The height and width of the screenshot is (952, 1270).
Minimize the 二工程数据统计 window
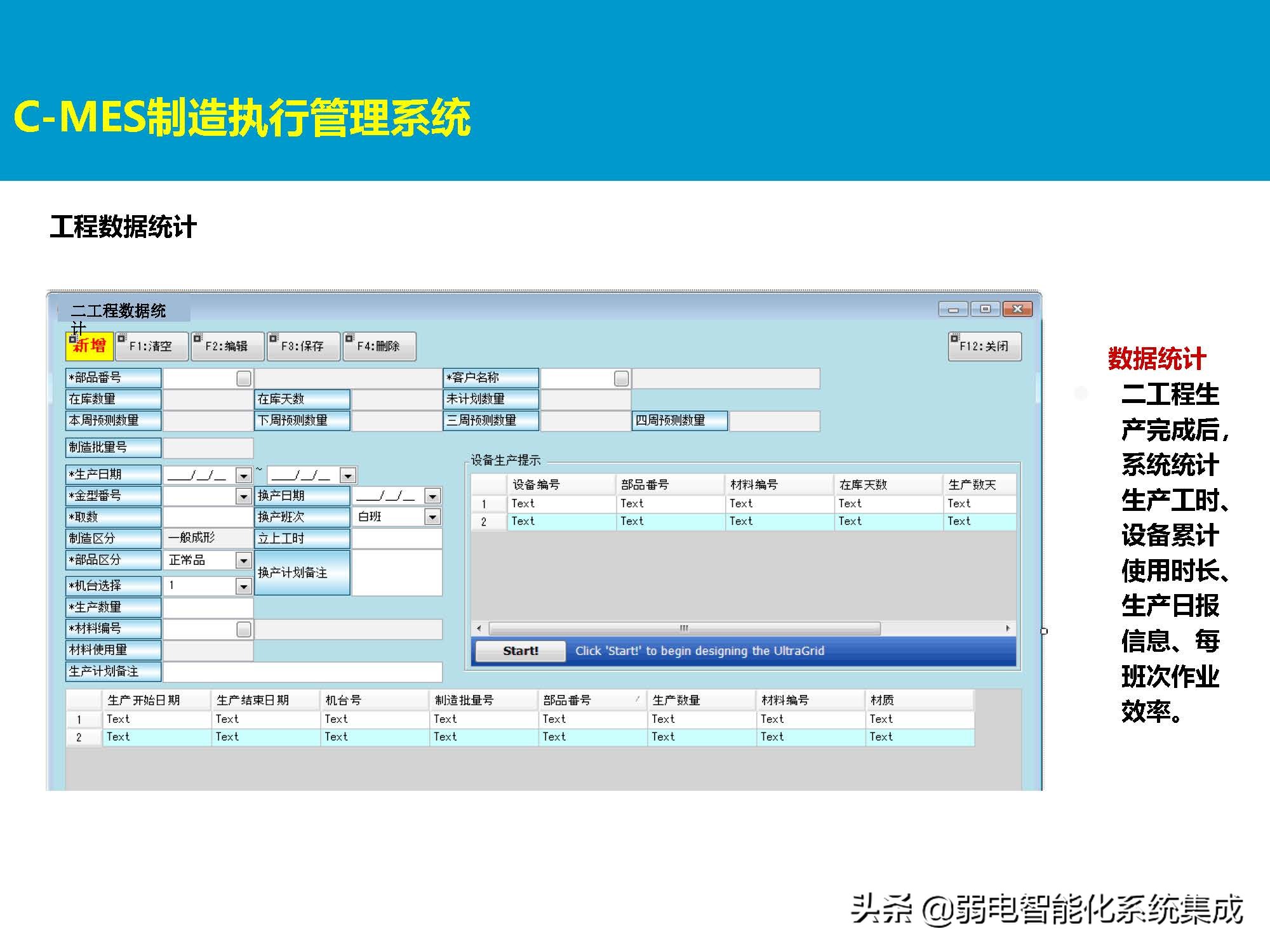[954, 309]
